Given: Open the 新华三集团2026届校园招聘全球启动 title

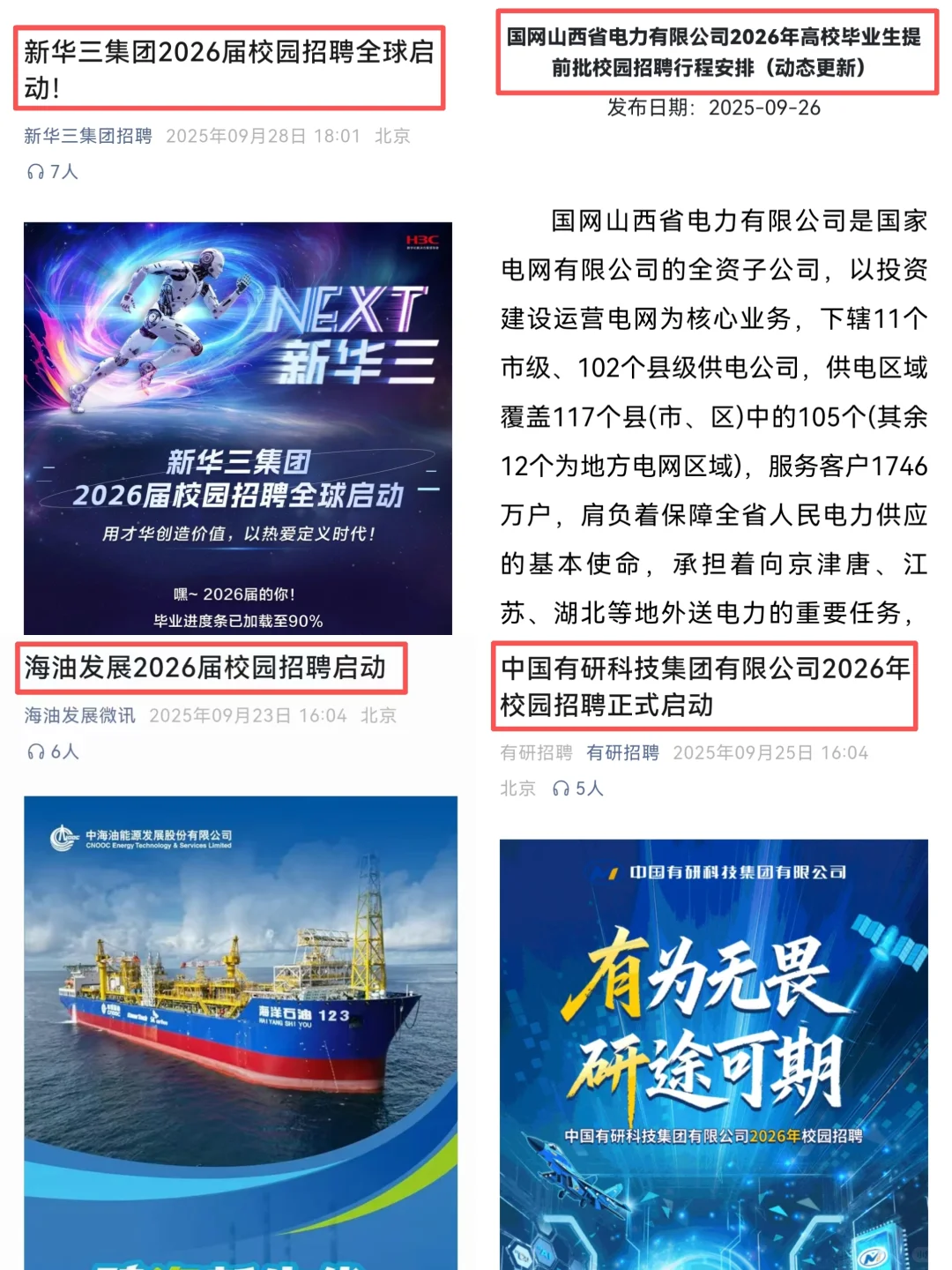Looking at the screenshot, I should [x=229, y=69].
